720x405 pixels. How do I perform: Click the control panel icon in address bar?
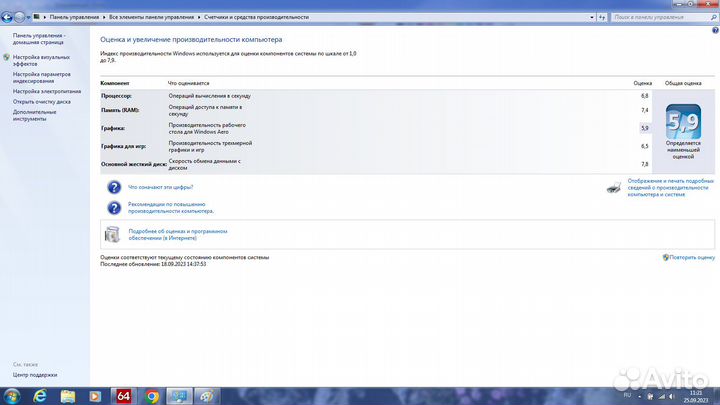36,17
